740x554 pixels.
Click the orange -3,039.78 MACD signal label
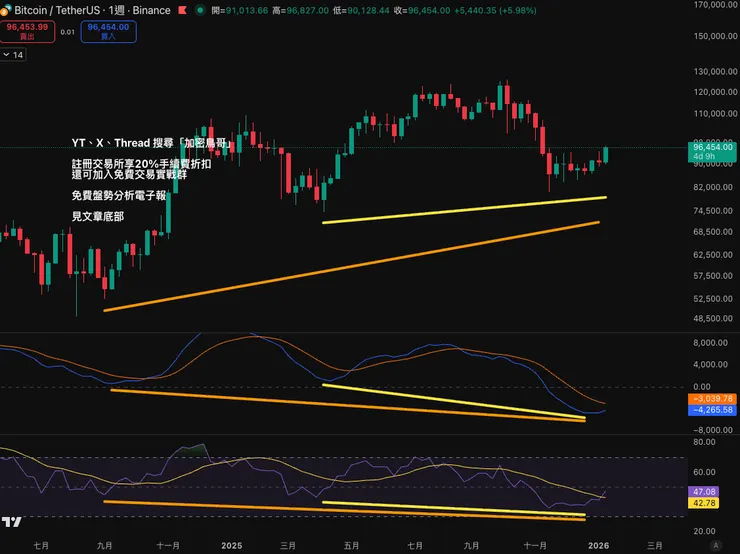(x=712, y=399)
